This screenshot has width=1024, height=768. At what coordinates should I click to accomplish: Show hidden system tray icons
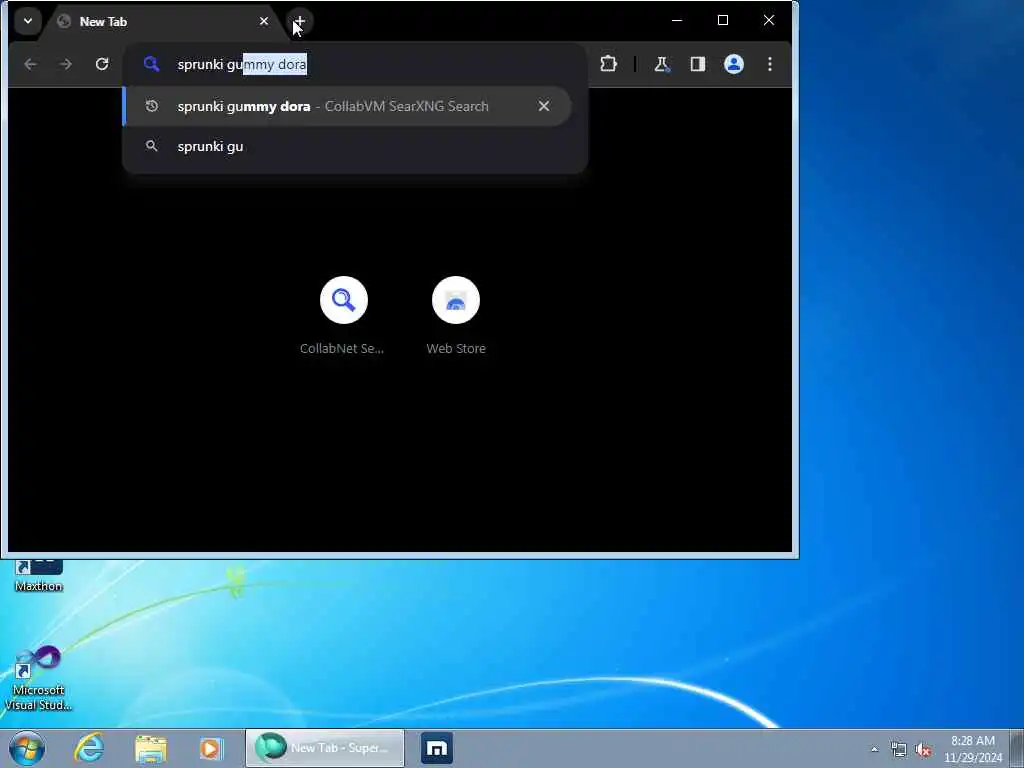pyautogui.click(x=874, y=749)
